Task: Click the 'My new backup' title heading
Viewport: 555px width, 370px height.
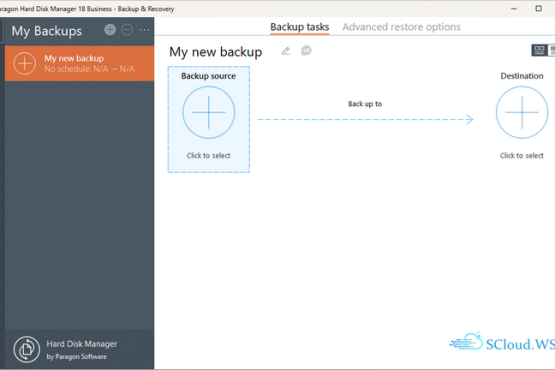Action: [x=216, y=52]
